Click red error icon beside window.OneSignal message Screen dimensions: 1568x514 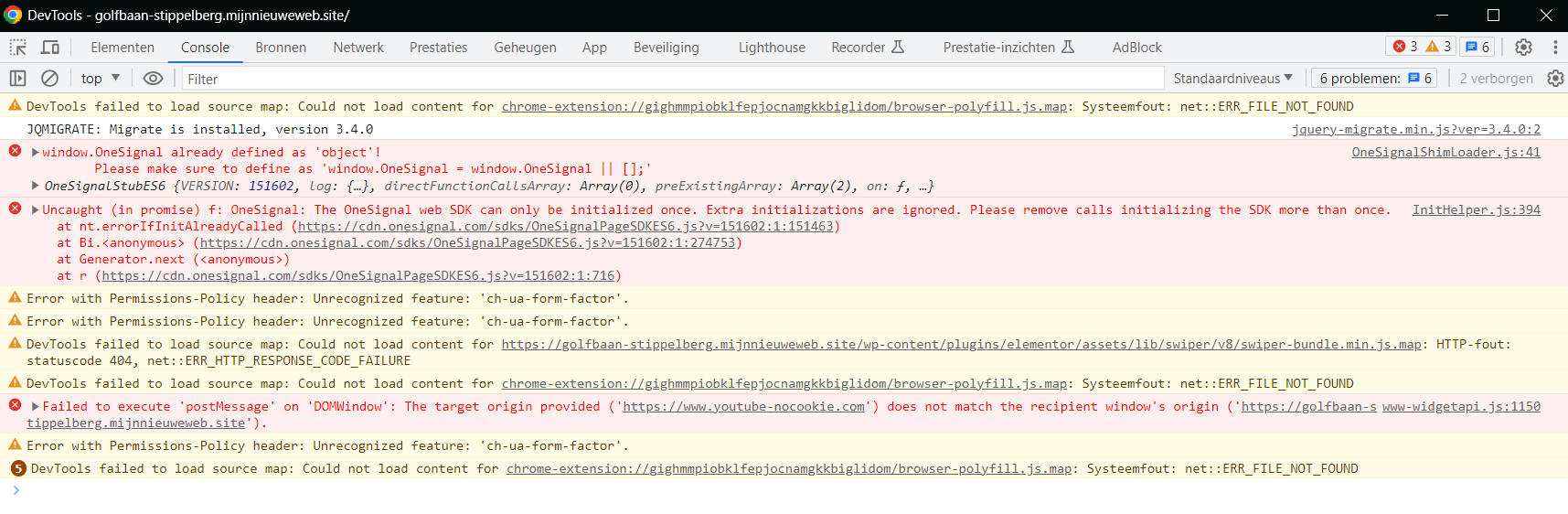point(15,151)
